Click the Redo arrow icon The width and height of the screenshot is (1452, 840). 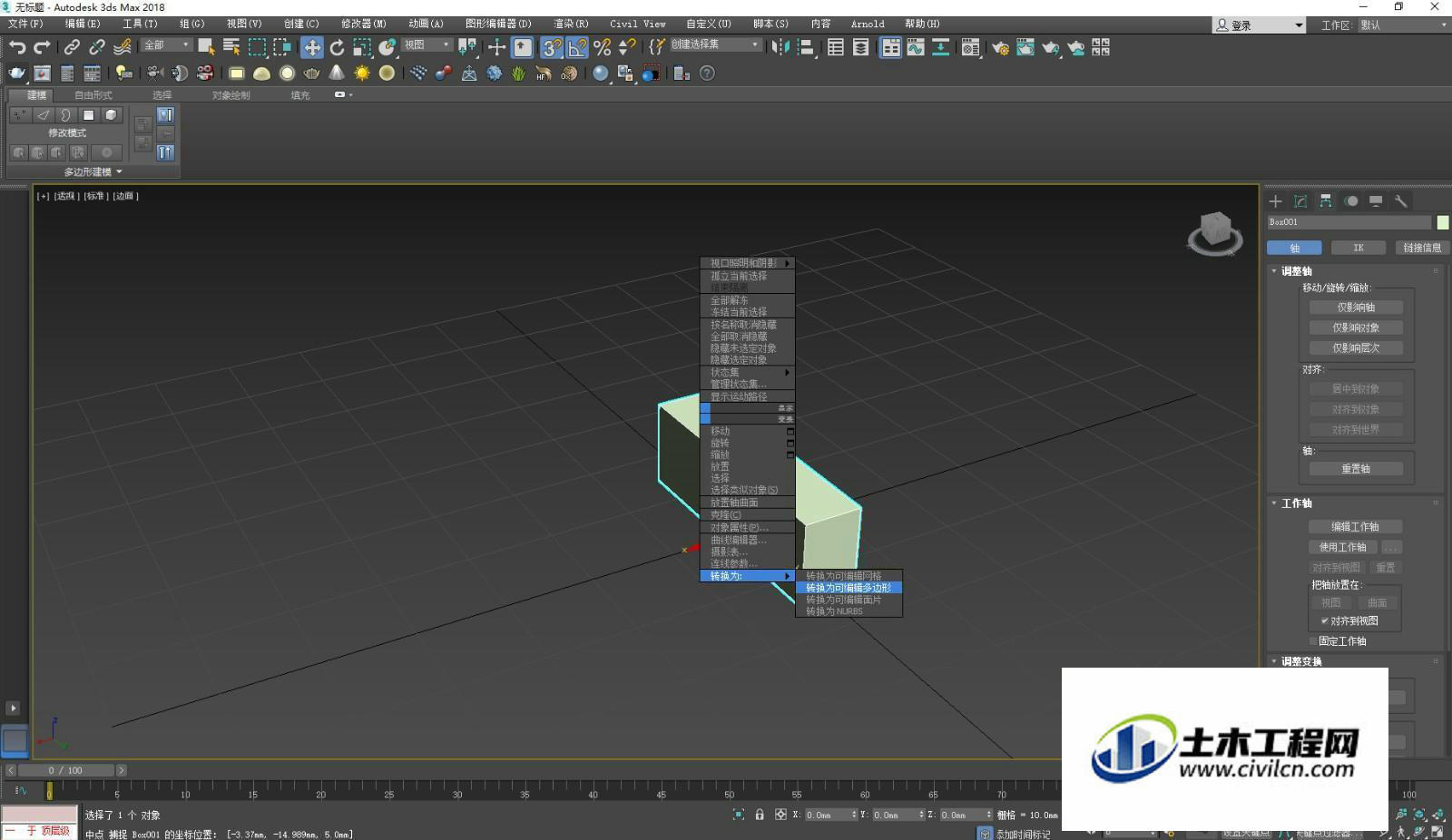(x=42, y=47)
